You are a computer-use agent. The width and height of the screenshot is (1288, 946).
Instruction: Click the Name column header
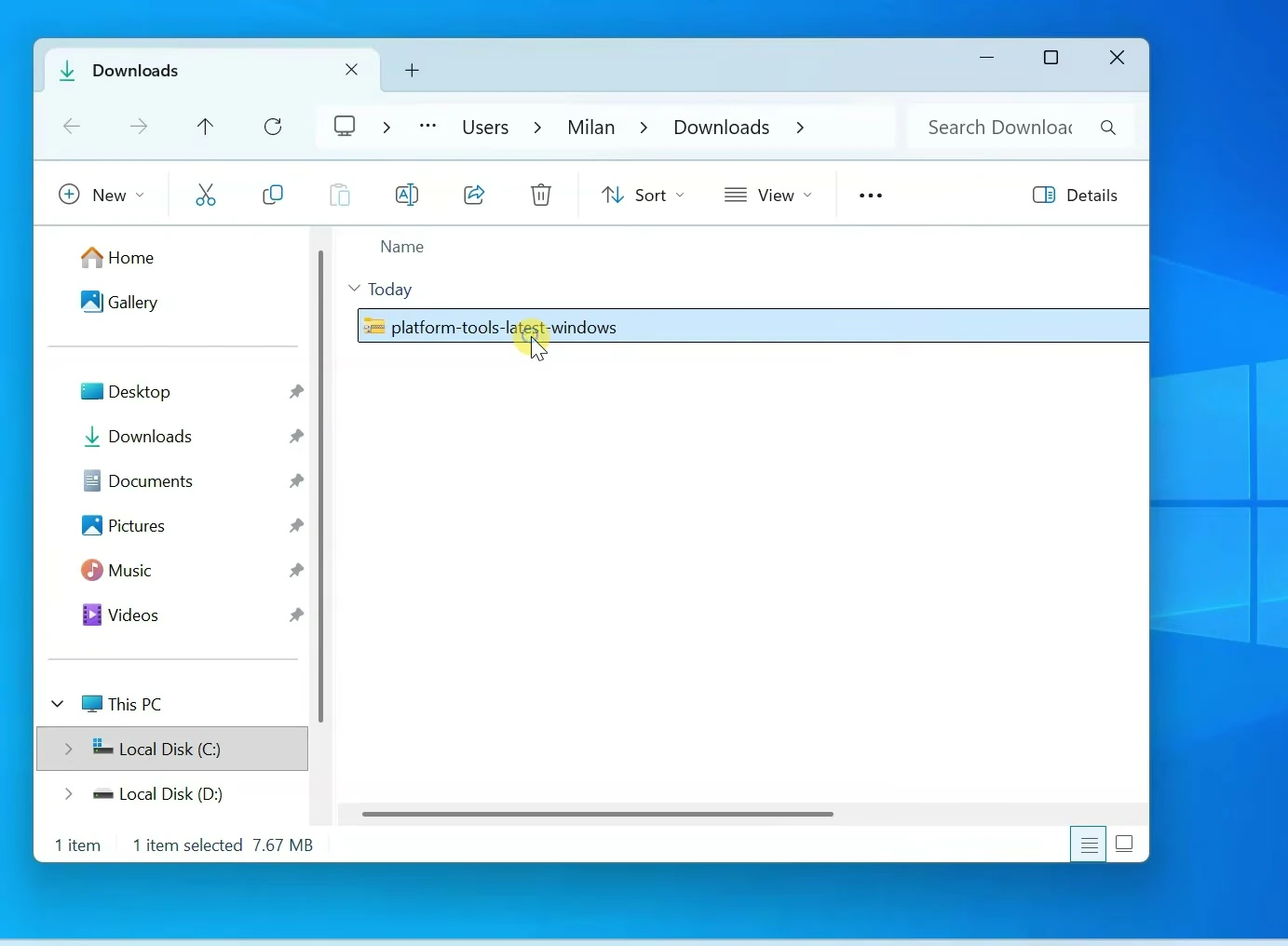tap(402, 247)
